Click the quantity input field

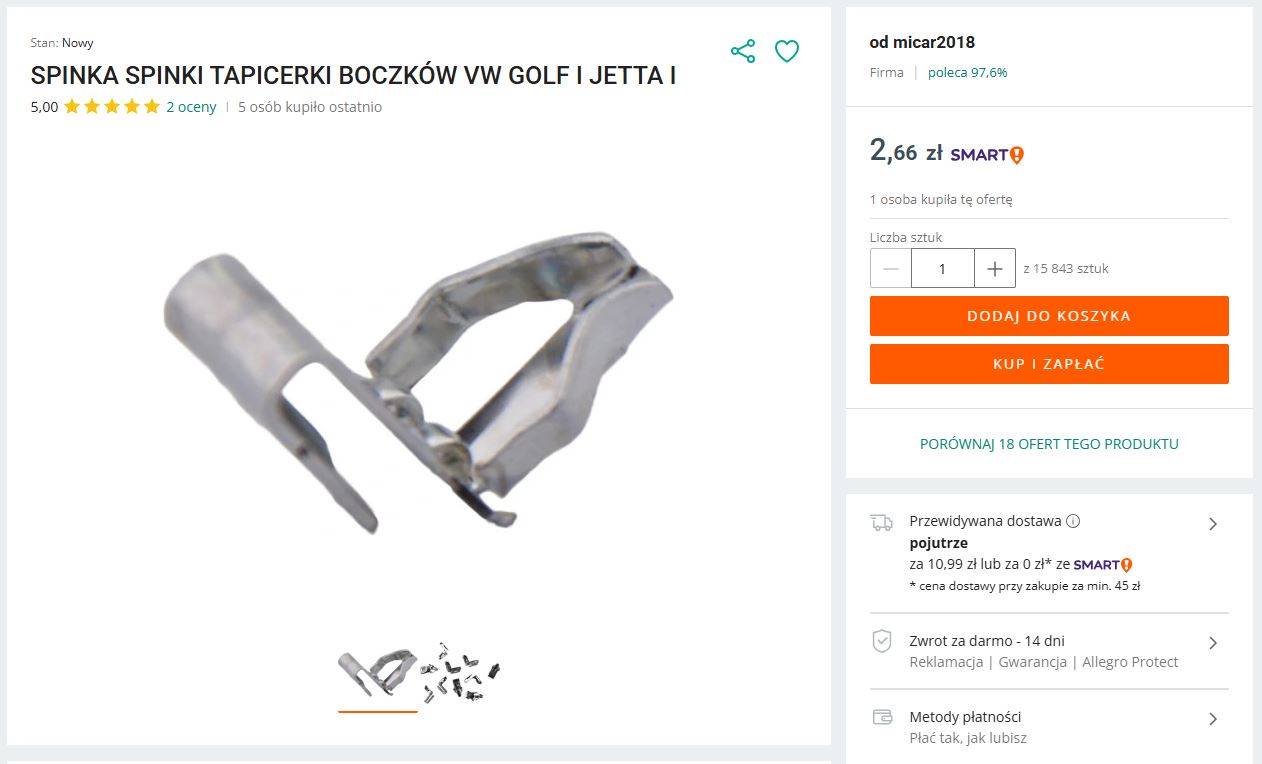pos(943,268)
